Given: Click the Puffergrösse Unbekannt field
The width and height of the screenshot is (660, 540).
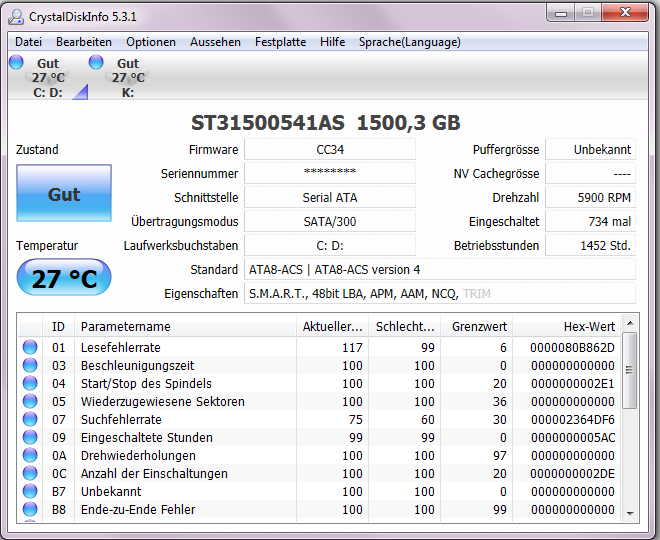Looking at the screenshot, I should point(591,149).
